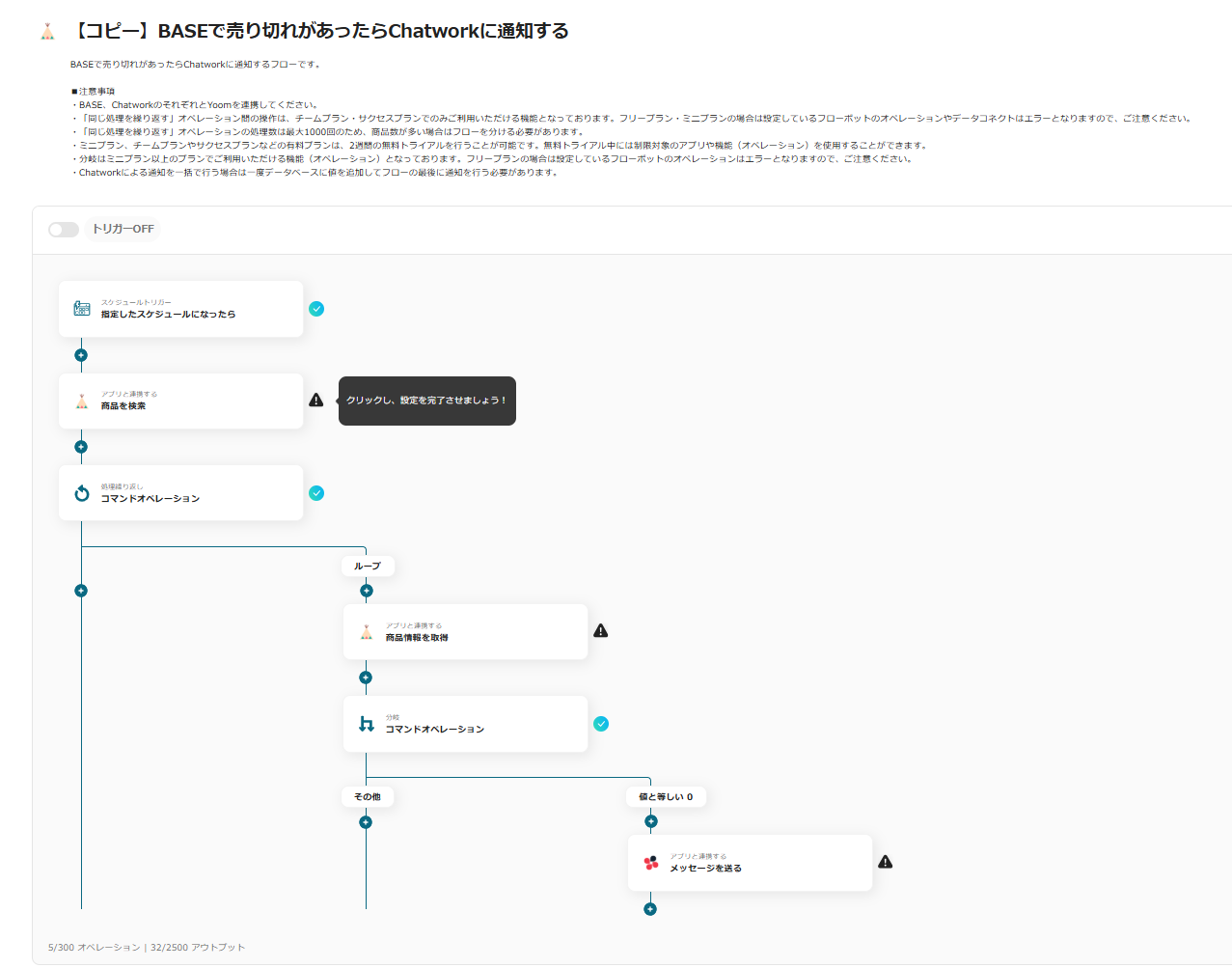This screenshot has width=1232, height=968.
Task: Toggle the トリガーOFF switch on
Action: [64, 230]
